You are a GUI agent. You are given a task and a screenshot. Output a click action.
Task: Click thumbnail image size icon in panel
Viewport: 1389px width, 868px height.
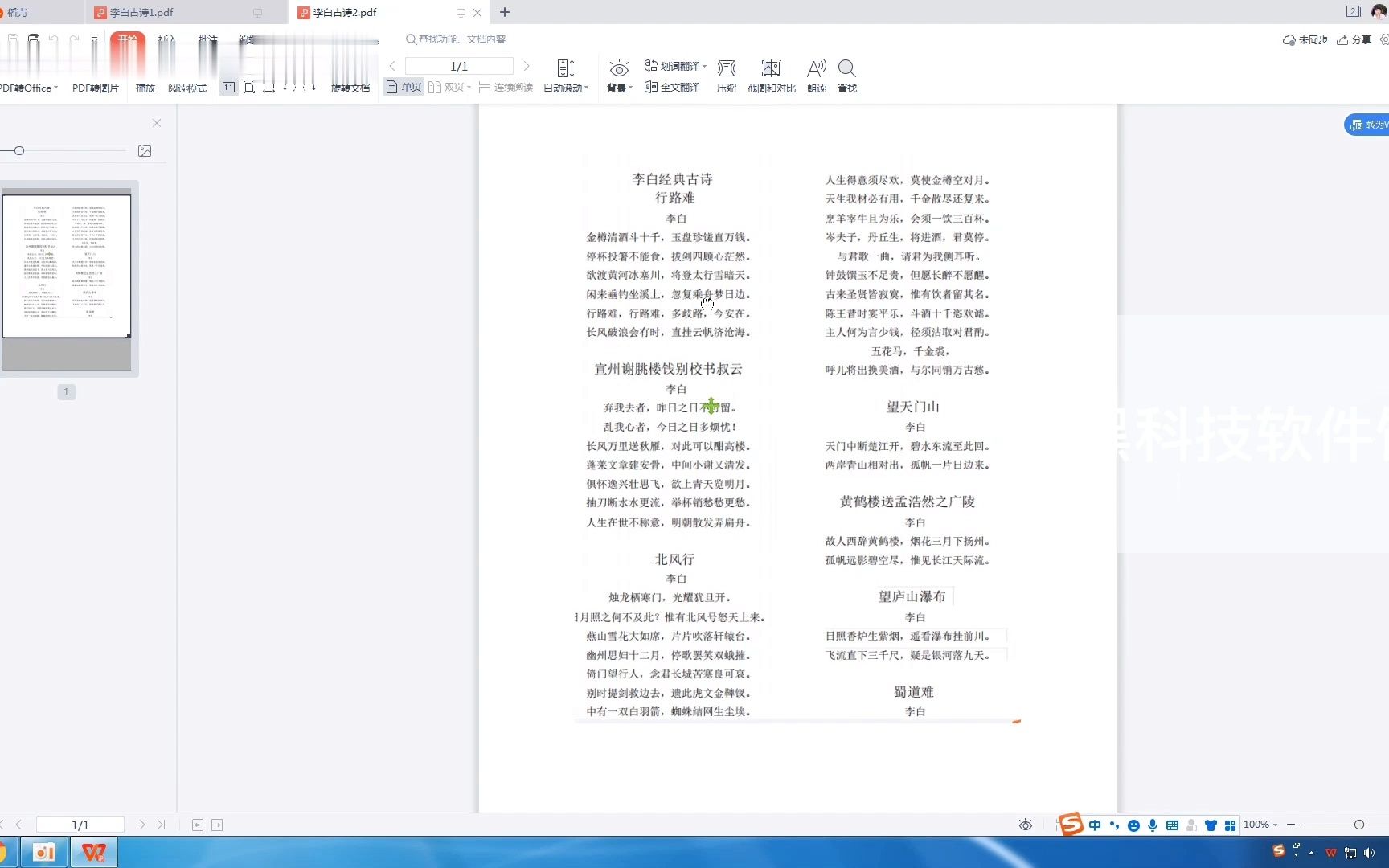[145, 151]
